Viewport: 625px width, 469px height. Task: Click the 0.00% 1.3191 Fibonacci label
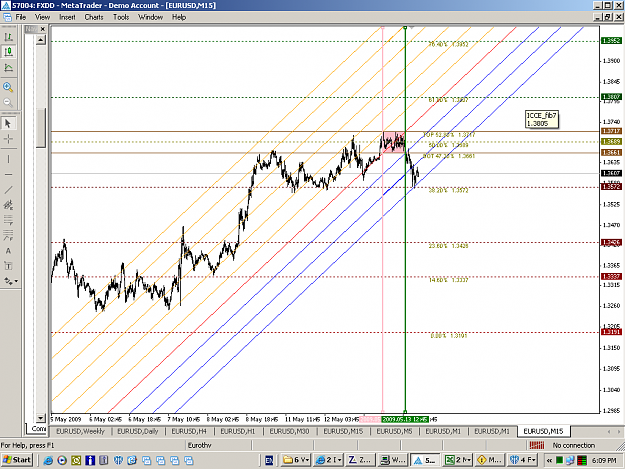[448, 336]
